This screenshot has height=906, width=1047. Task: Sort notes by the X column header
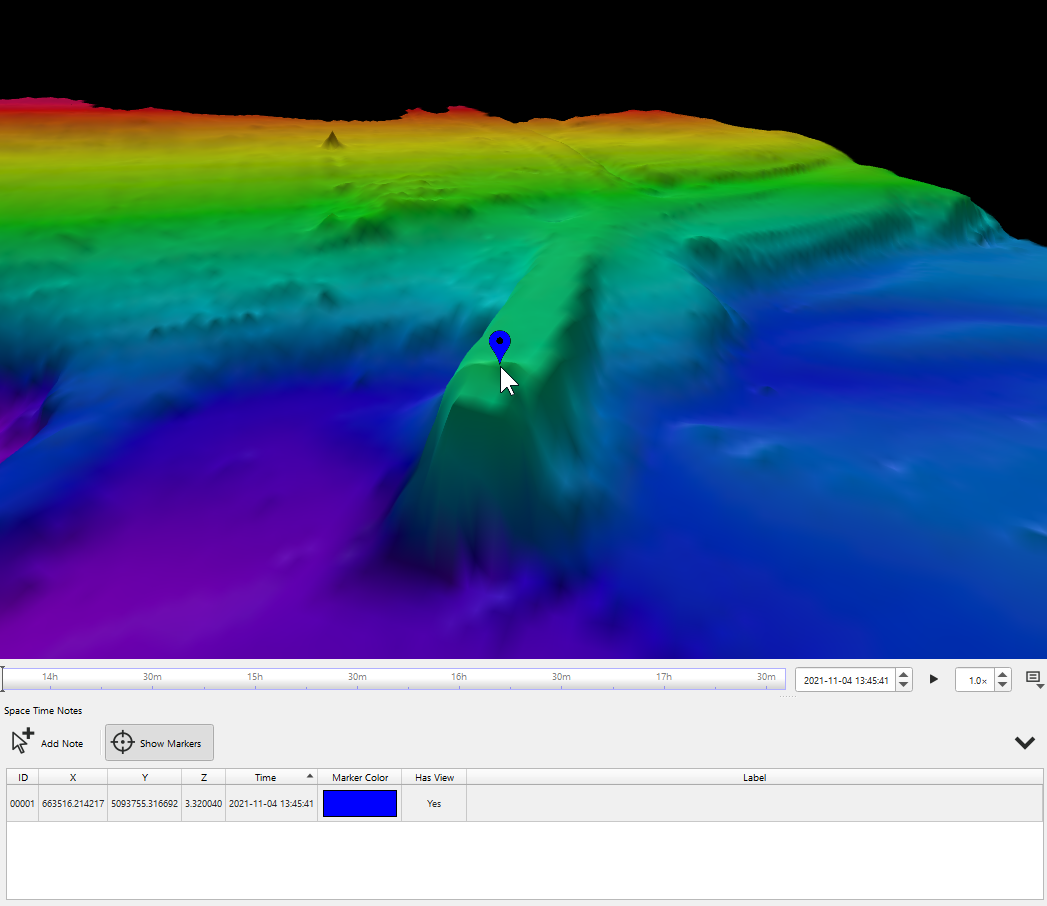click(x=73, y=777)
